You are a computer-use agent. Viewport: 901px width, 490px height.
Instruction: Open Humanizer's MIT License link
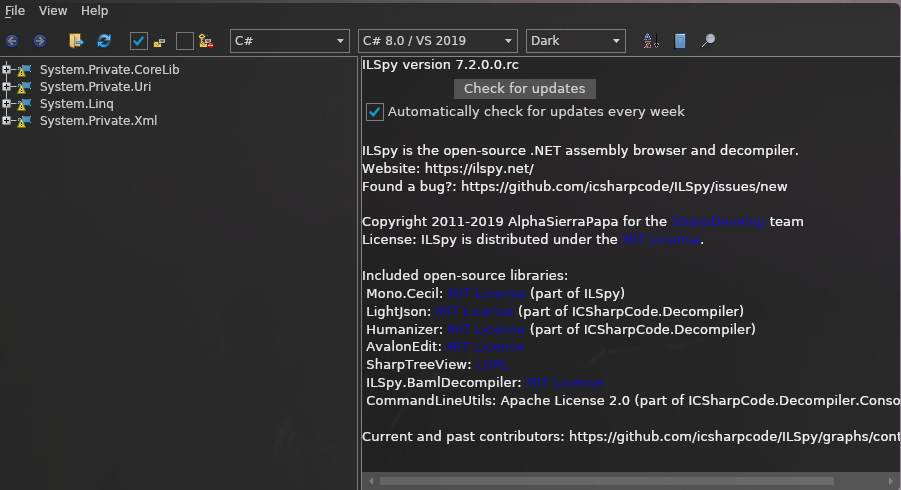(486, 330)
